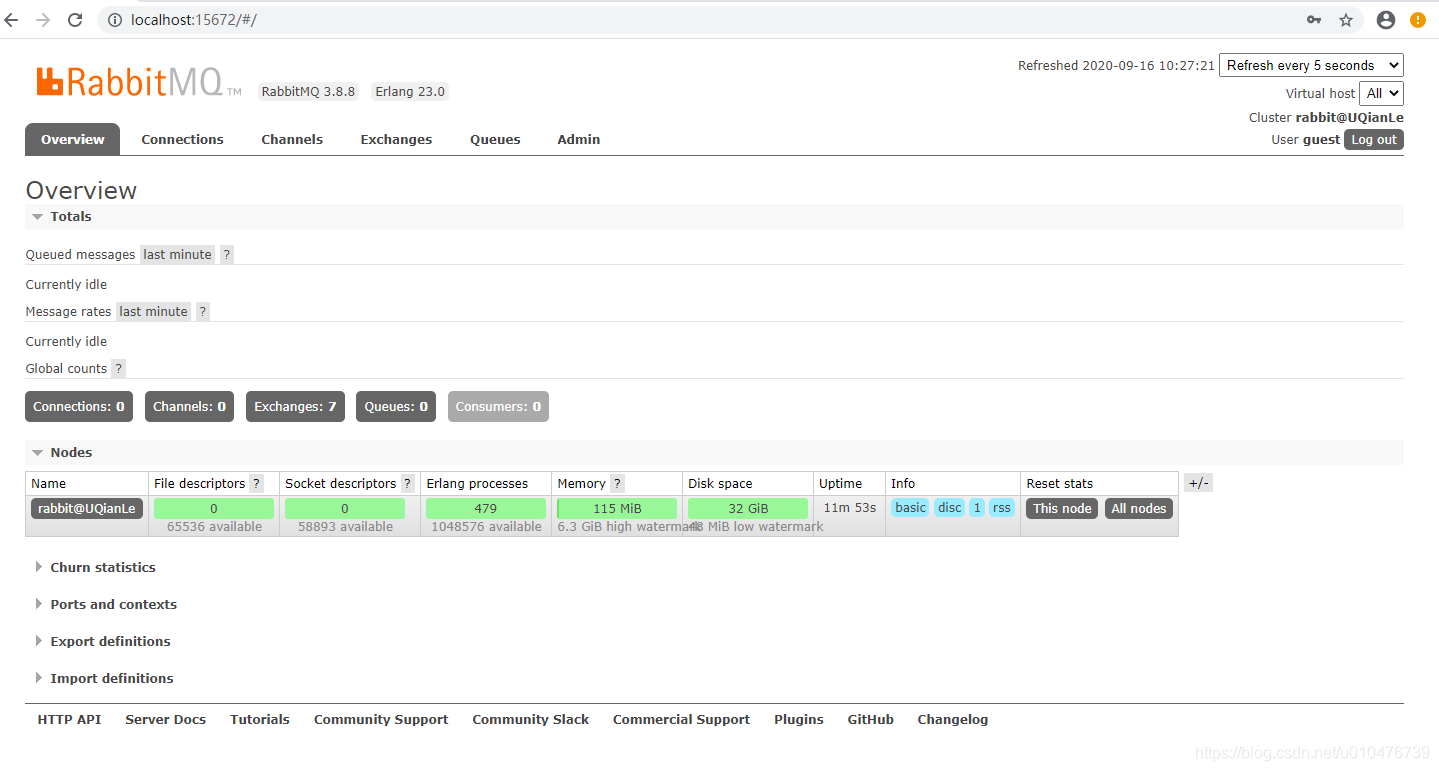1439x771 pixels.
Task: Click Queues: 0 count button
Action: (396, 407)
